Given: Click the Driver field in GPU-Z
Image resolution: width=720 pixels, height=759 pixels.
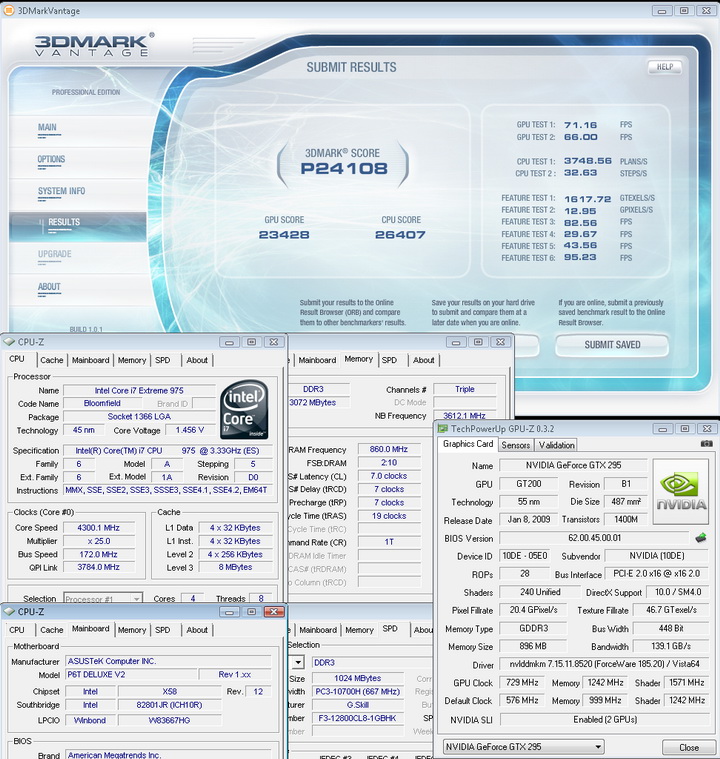Looking at the screenshot, I should point(604,664).
